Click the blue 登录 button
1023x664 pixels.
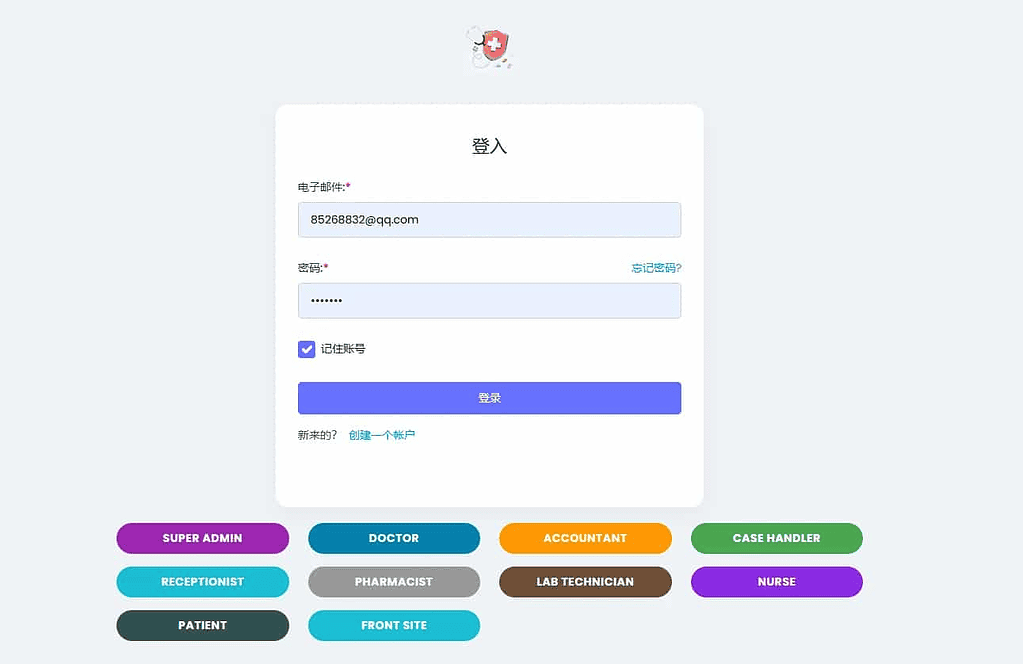click(x=489, y=398)
